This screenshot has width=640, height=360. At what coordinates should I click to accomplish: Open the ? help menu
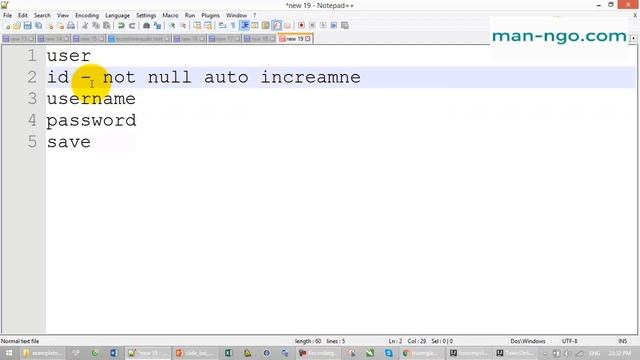(x=255, y=16)
